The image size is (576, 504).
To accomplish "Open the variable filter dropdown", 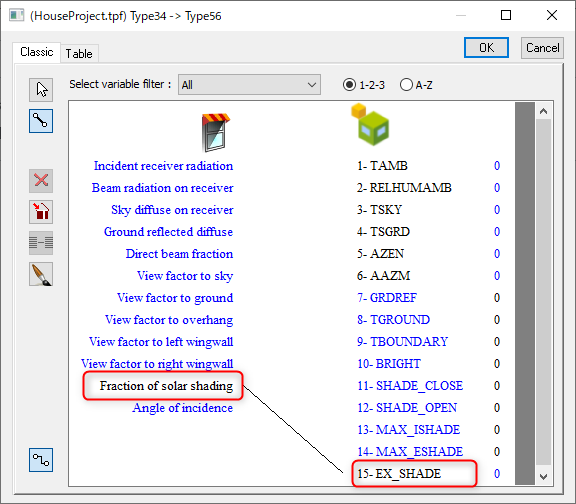I will (249, 85).
